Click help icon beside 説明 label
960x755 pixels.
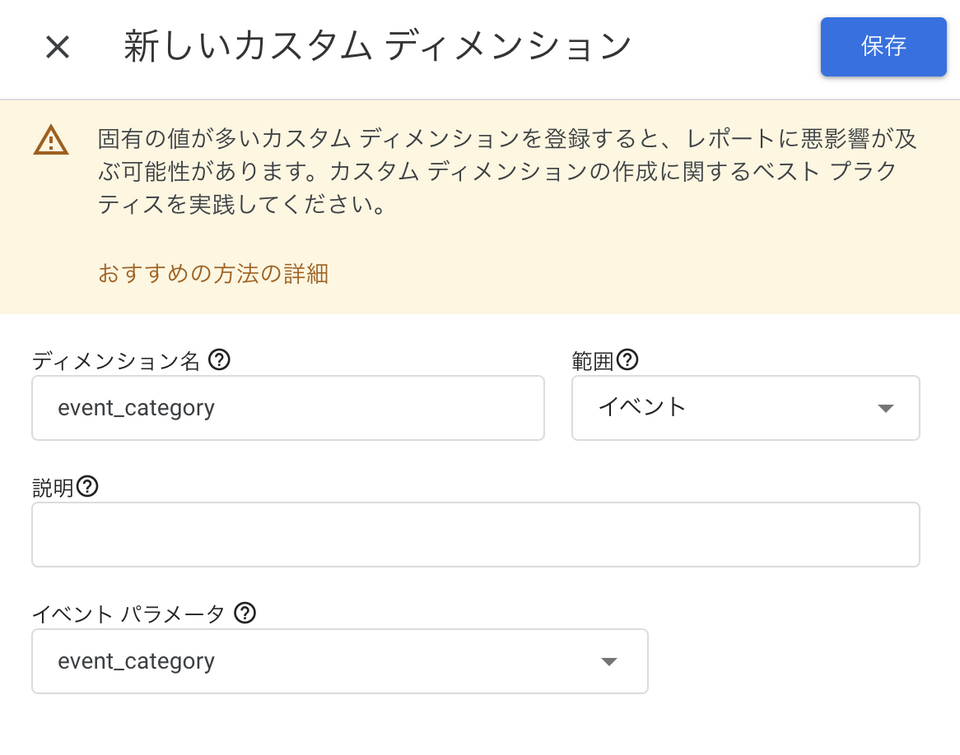(88, 487)
